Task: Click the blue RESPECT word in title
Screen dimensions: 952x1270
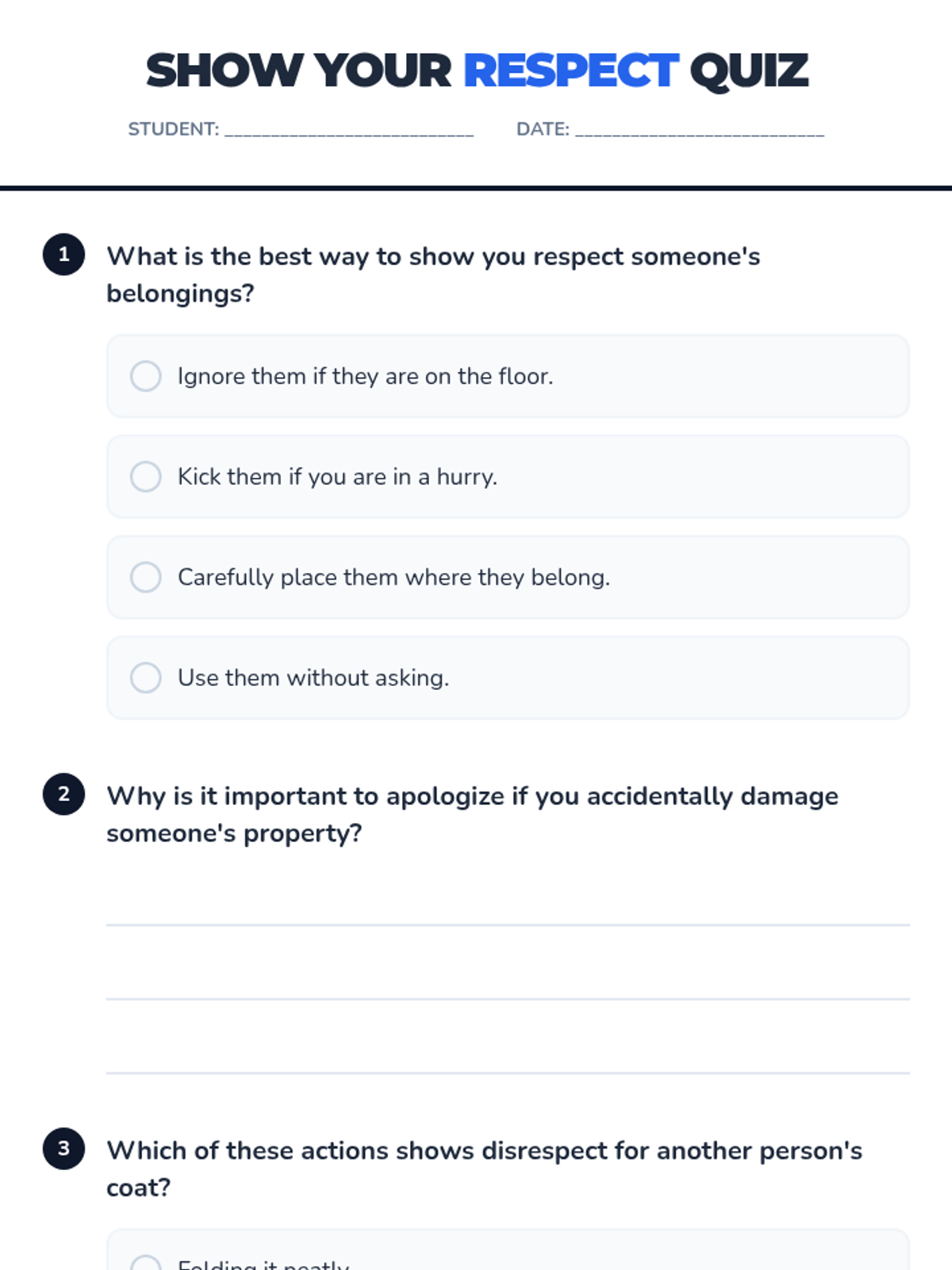Action: [x=571, y=71]
